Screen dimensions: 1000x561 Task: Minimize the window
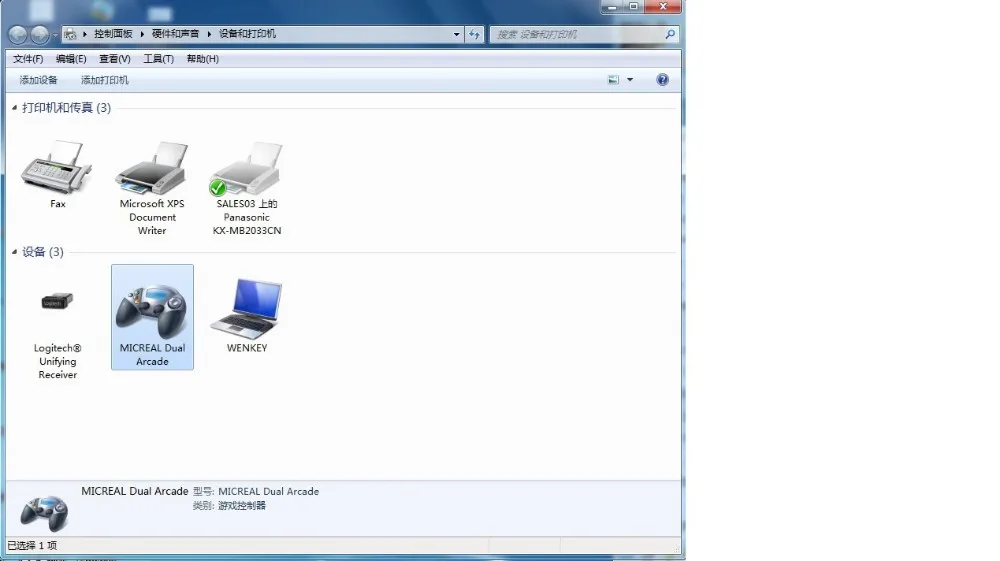pos(612,6)
